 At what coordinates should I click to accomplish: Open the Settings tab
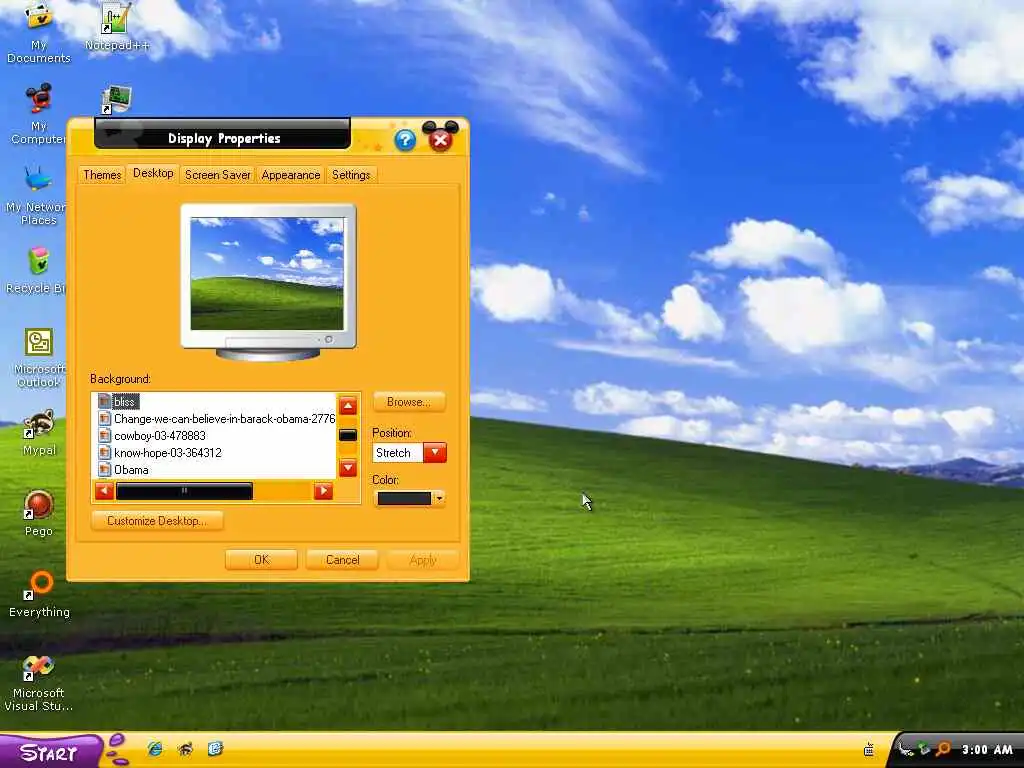[x=351, y=175]
